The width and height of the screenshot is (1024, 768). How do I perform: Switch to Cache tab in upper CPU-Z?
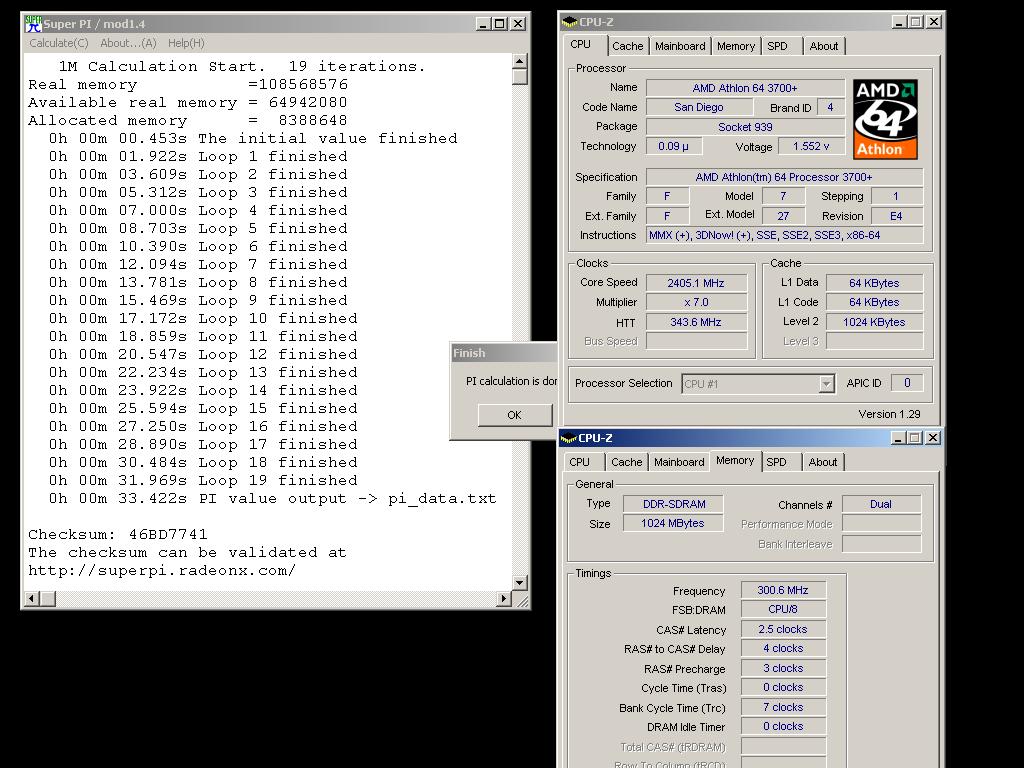pyautogui.click(x=628, y=46)
